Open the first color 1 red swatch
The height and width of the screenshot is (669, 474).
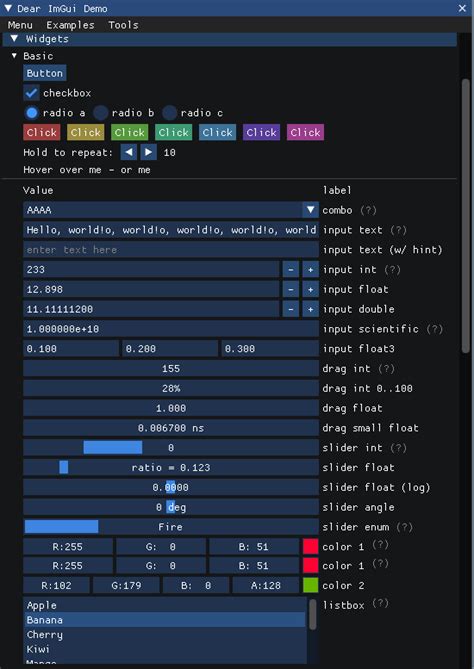click(x=311, y=547)
